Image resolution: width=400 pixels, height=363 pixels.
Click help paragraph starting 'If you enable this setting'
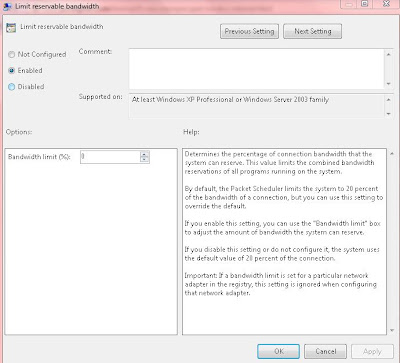(x=282, y=228)
